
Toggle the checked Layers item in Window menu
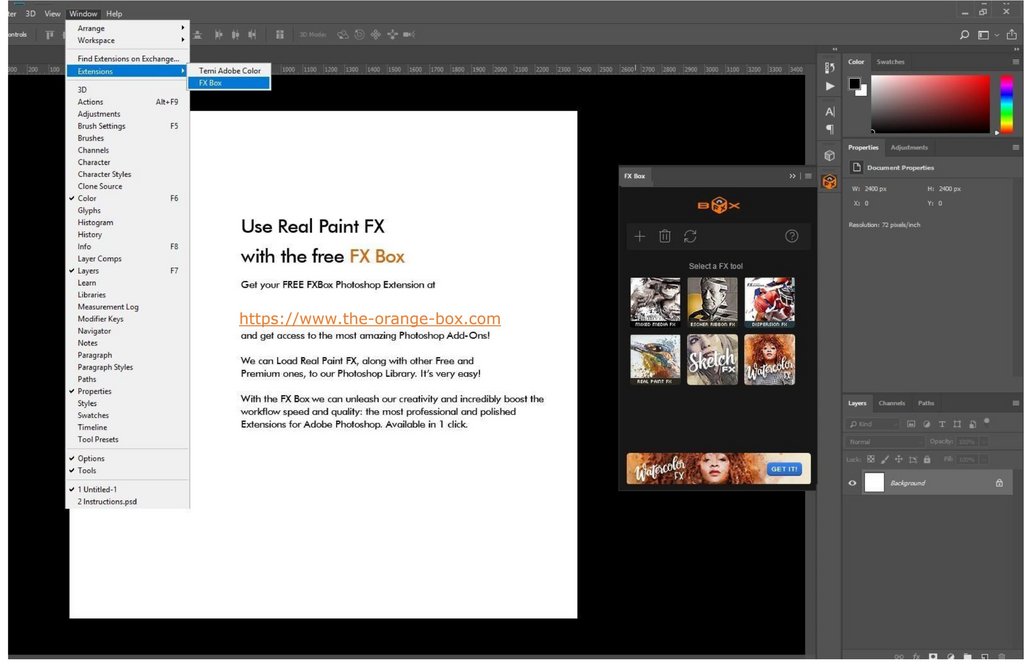coord(88,271)
